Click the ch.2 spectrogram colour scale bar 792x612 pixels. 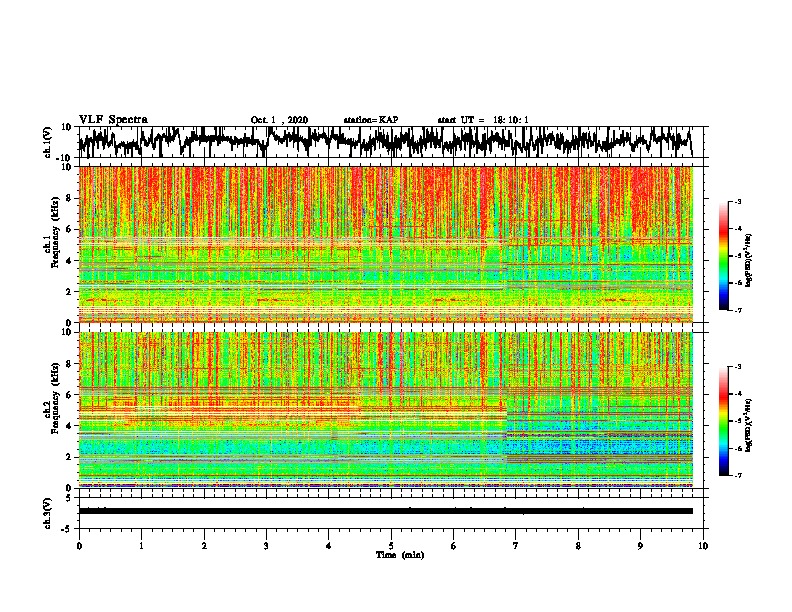(723, 421)
